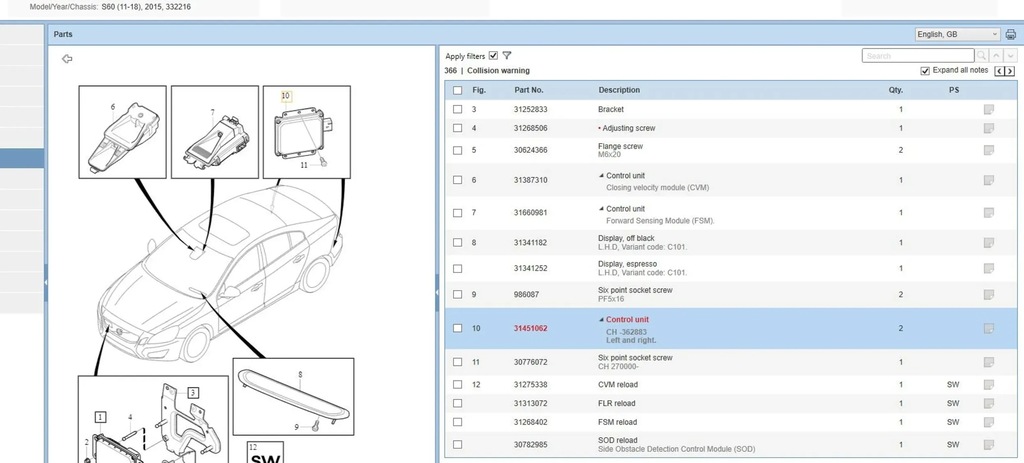
Task: Sort by Part No. column header
Action: 528,90
